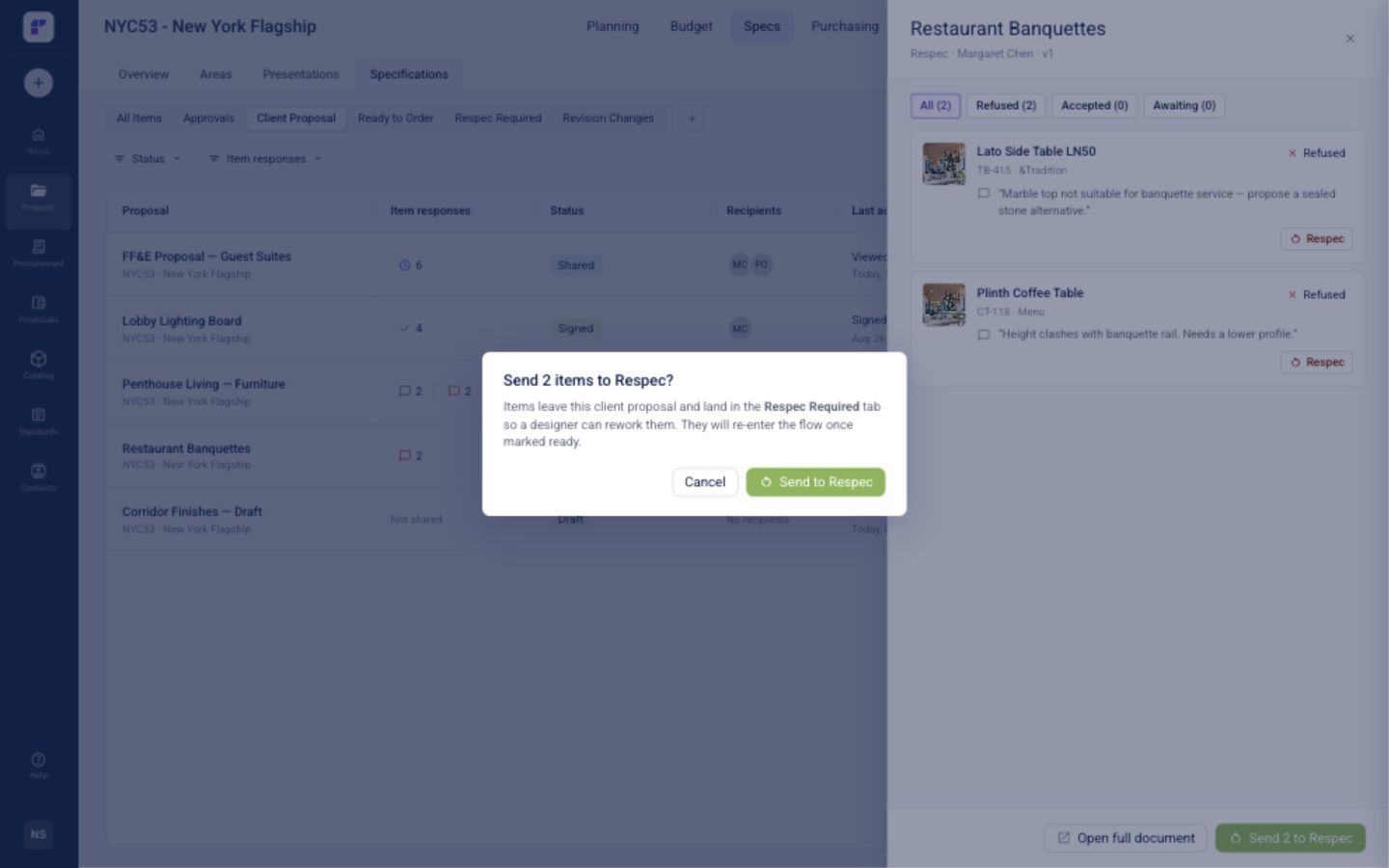Open Lobby Lighting Board proposal

[x=181, y=321]
